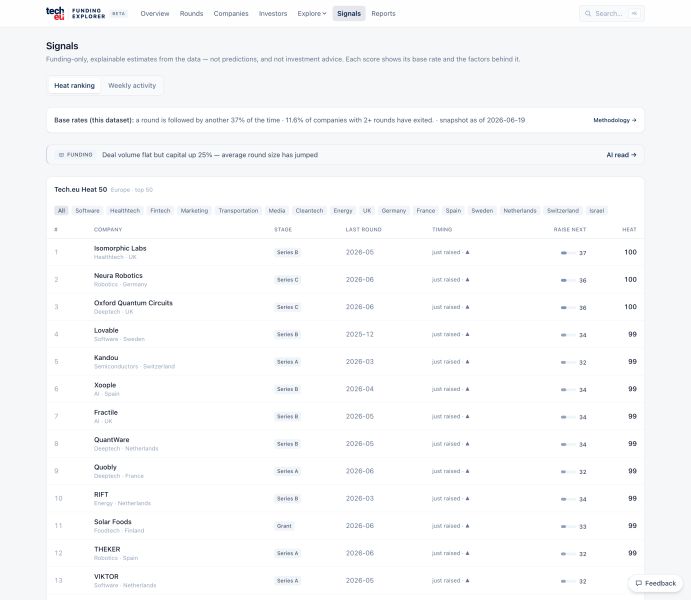691x600 pixels.
Task: Filter by Germany chip
Action: (394, 211)
